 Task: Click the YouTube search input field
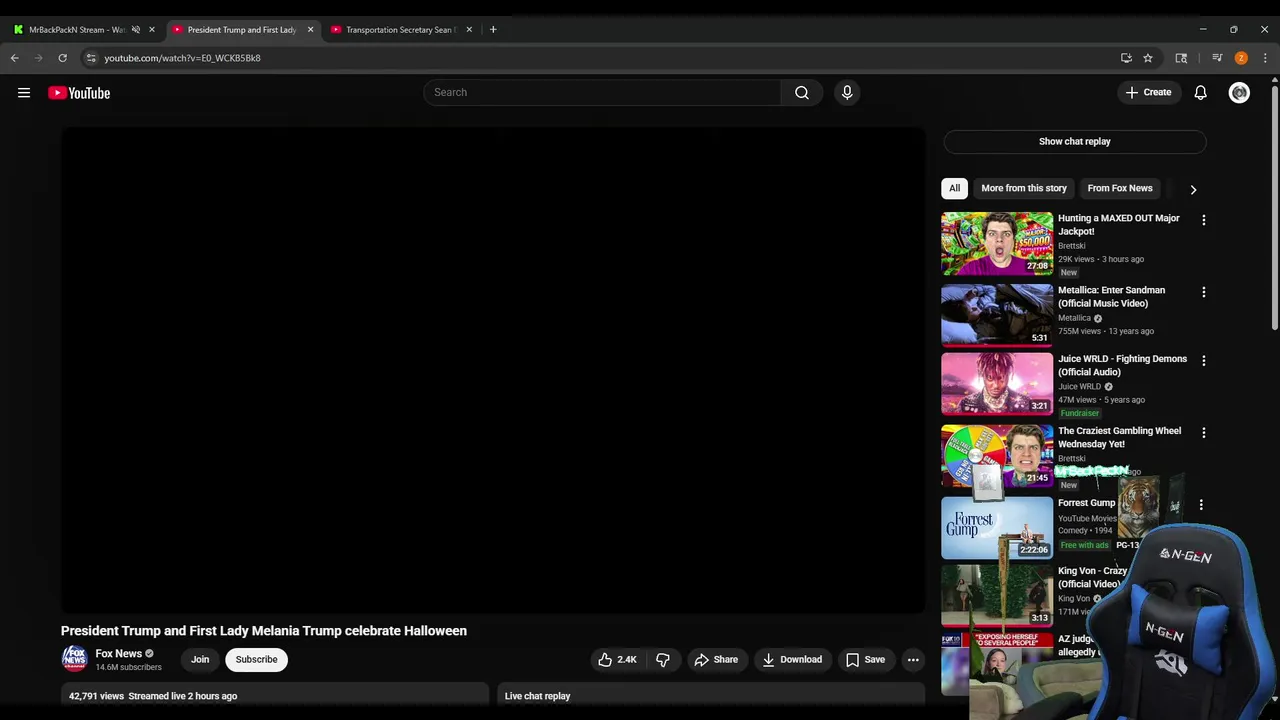602,93
